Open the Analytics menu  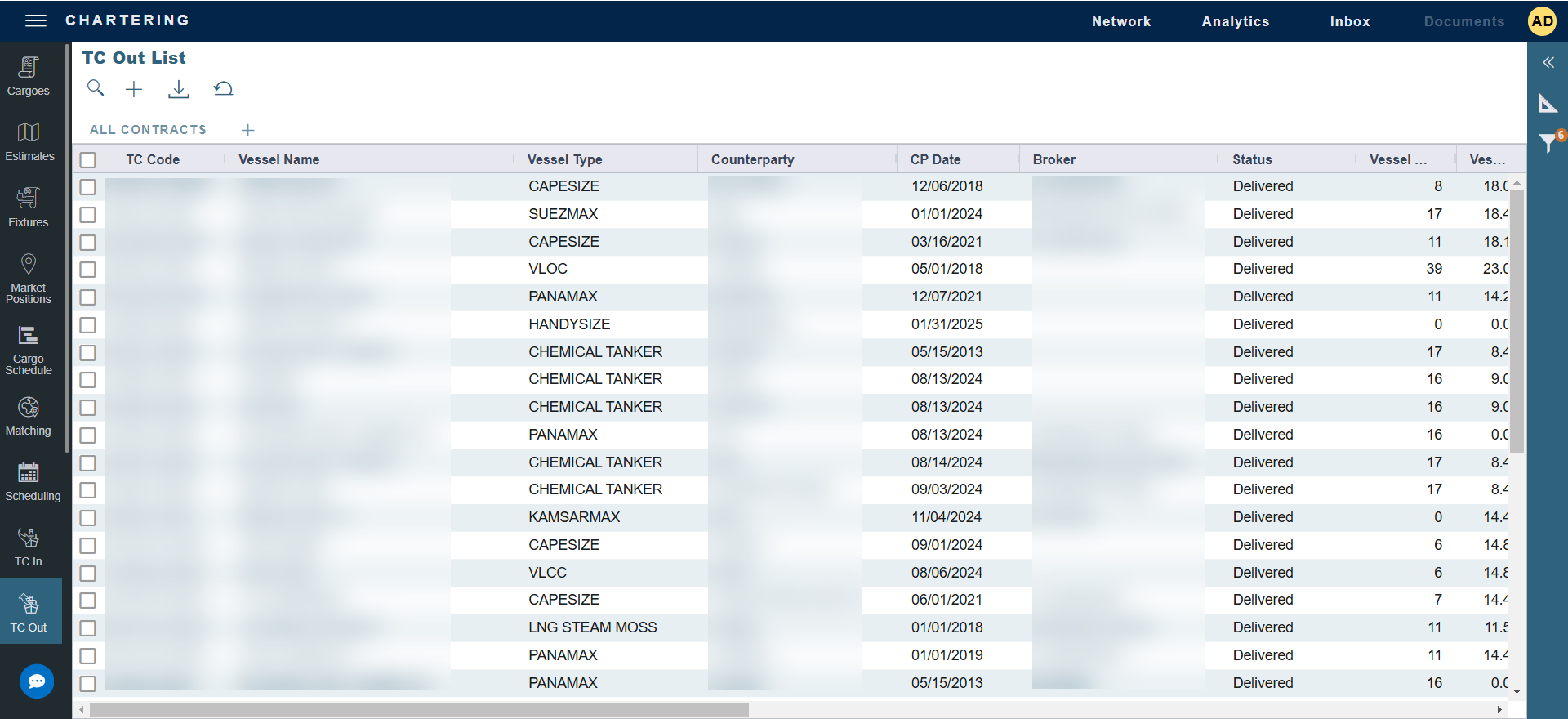point(1235,21)
